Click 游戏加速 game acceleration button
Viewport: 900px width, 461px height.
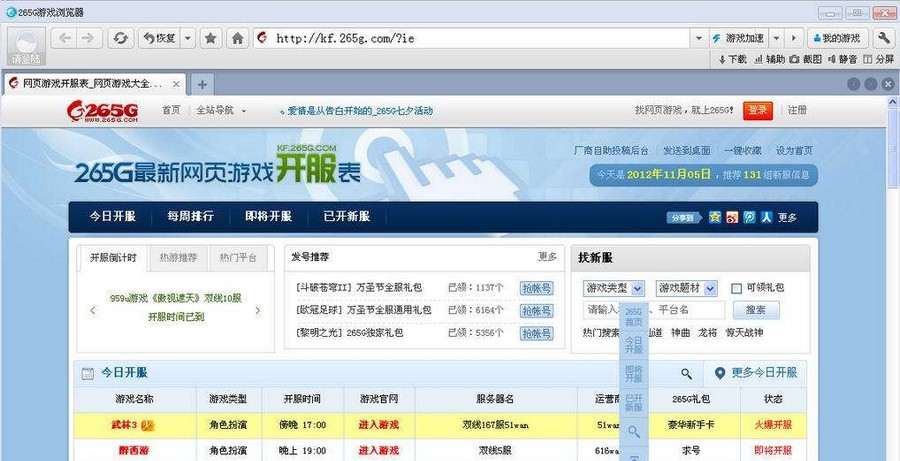pyautogui.click(x=738, y=38)
